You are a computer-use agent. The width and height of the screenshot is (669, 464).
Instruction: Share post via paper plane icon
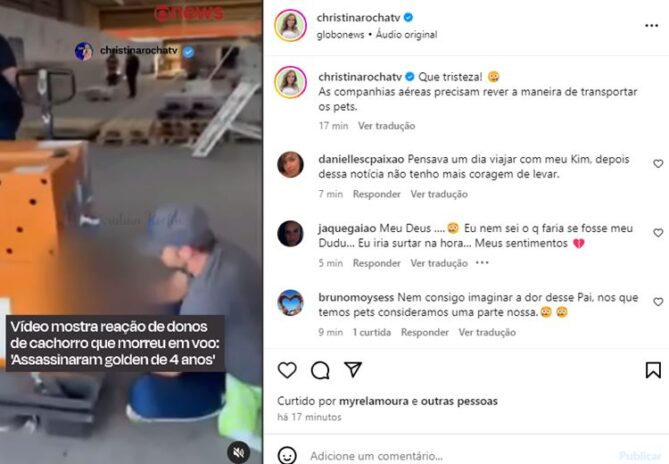353,369
